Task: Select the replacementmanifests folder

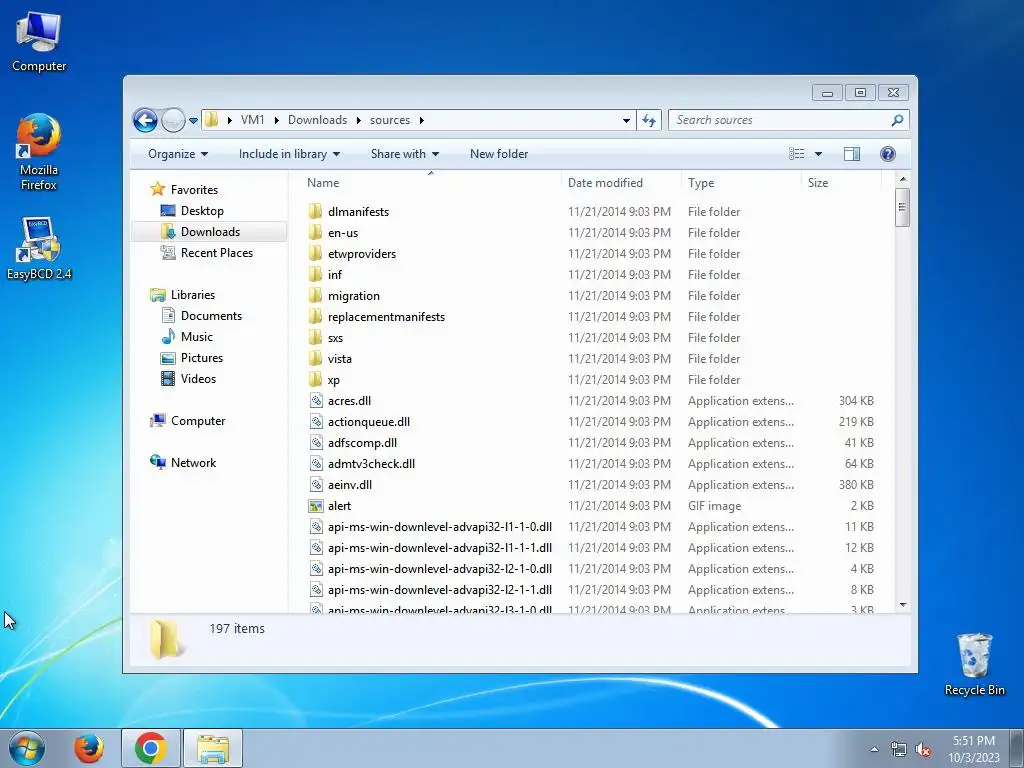Action: point(386,317)
